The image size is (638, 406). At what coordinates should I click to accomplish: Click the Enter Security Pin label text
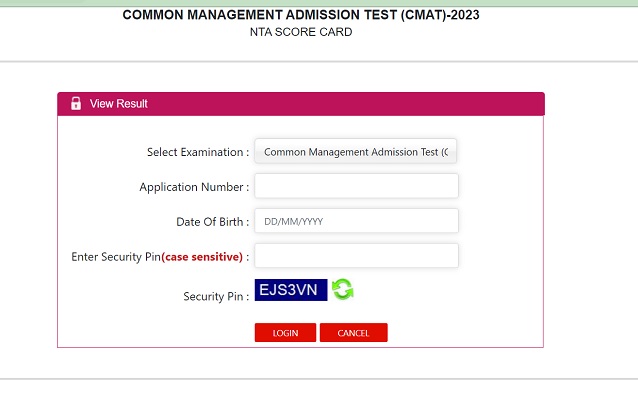[x=116, y=257]
